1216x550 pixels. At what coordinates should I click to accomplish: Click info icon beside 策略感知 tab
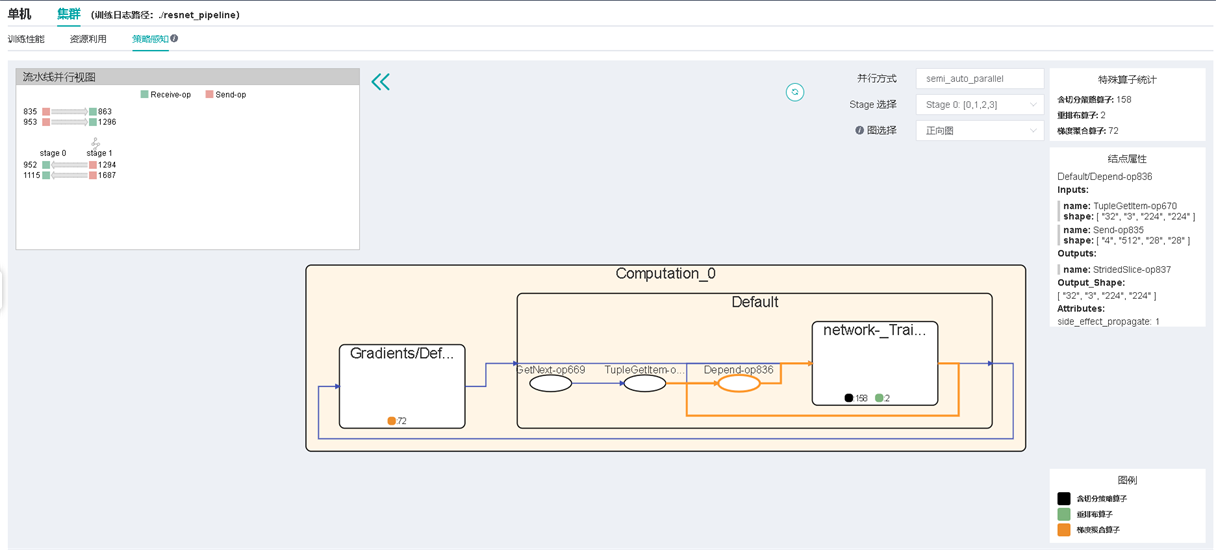174,39
